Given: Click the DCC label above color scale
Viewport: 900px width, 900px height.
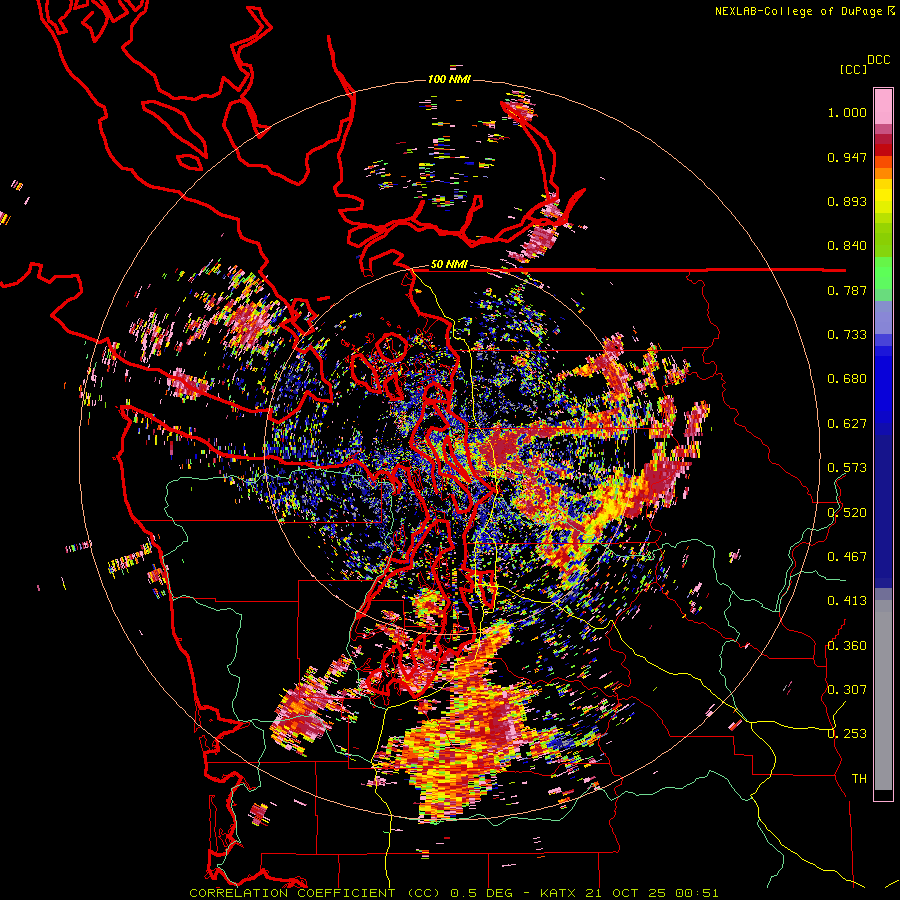Looking at the screenshot, I should coord(878,60).
